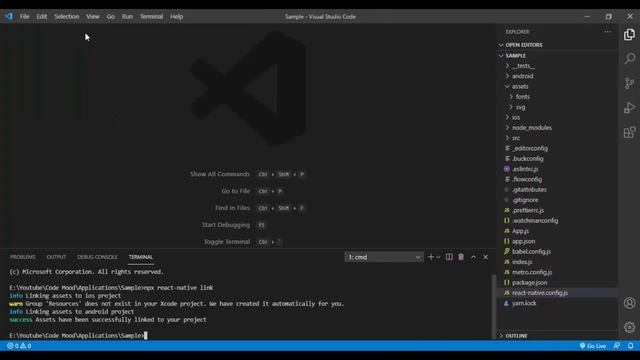Open the .gitignore file
This screenshot has height=360, width=640.
[x=558, y=200]
